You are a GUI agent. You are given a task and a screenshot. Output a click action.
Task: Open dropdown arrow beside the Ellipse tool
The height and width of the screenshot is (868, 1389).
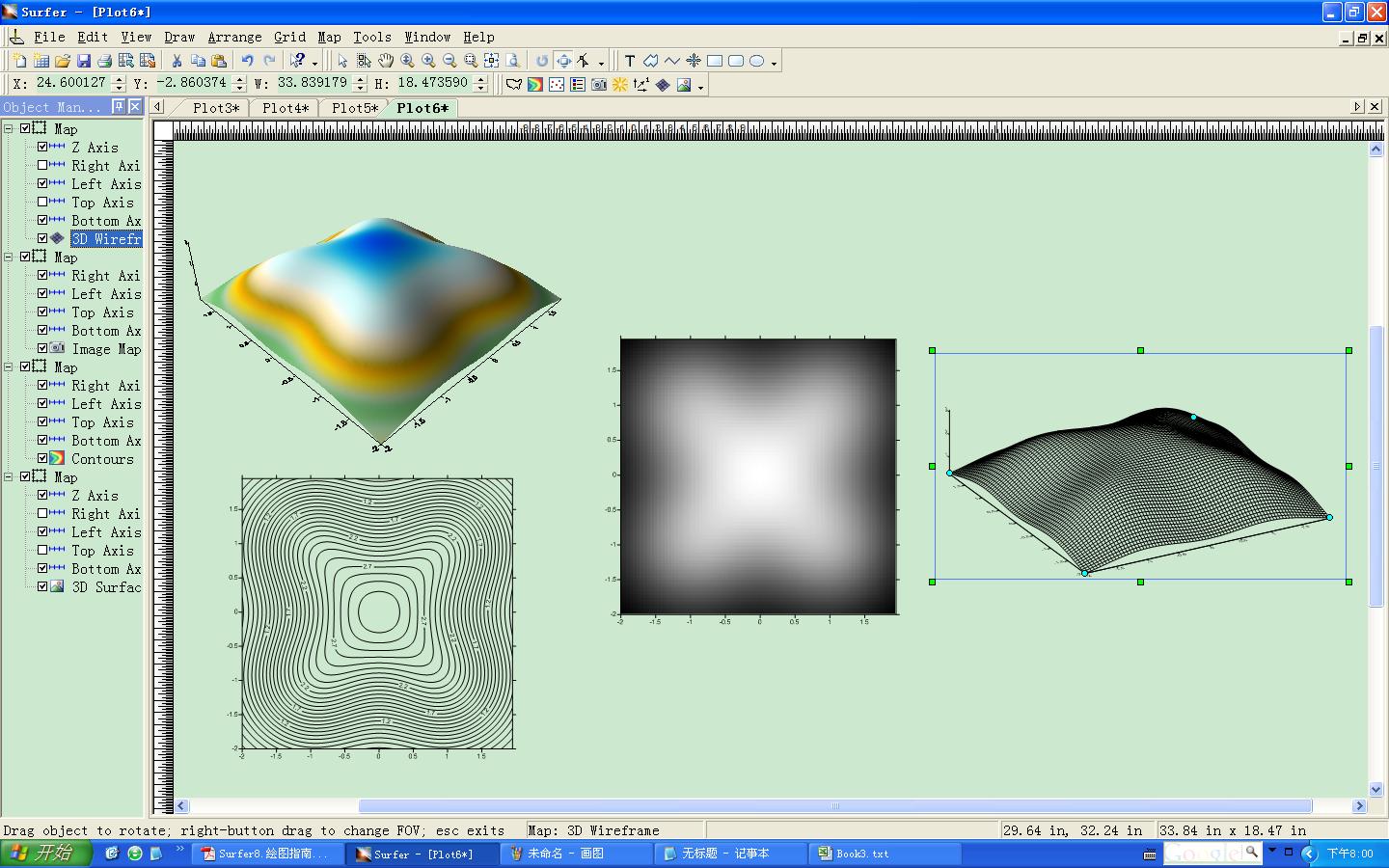click(774, 63)
